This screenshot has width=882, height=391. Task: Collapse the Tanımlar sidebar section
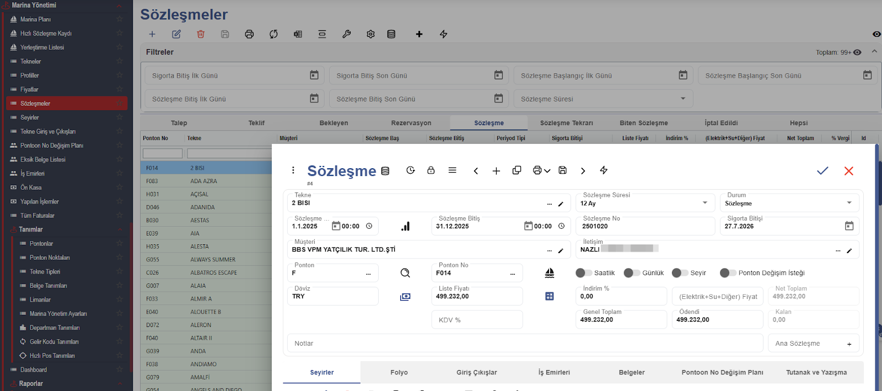pos(119,230)
